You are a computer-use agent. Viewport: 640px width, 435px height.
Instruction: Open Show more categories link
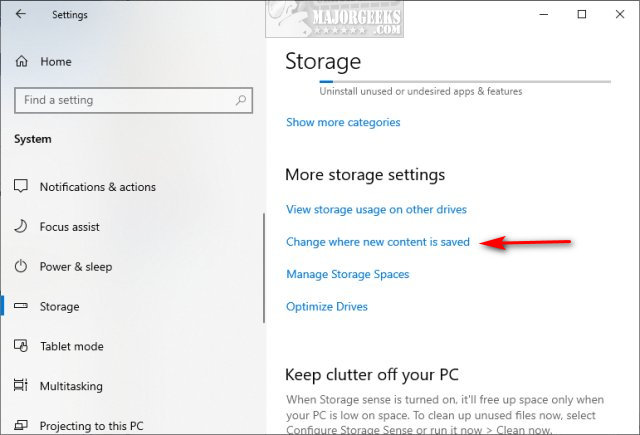(x=343, y=122)
